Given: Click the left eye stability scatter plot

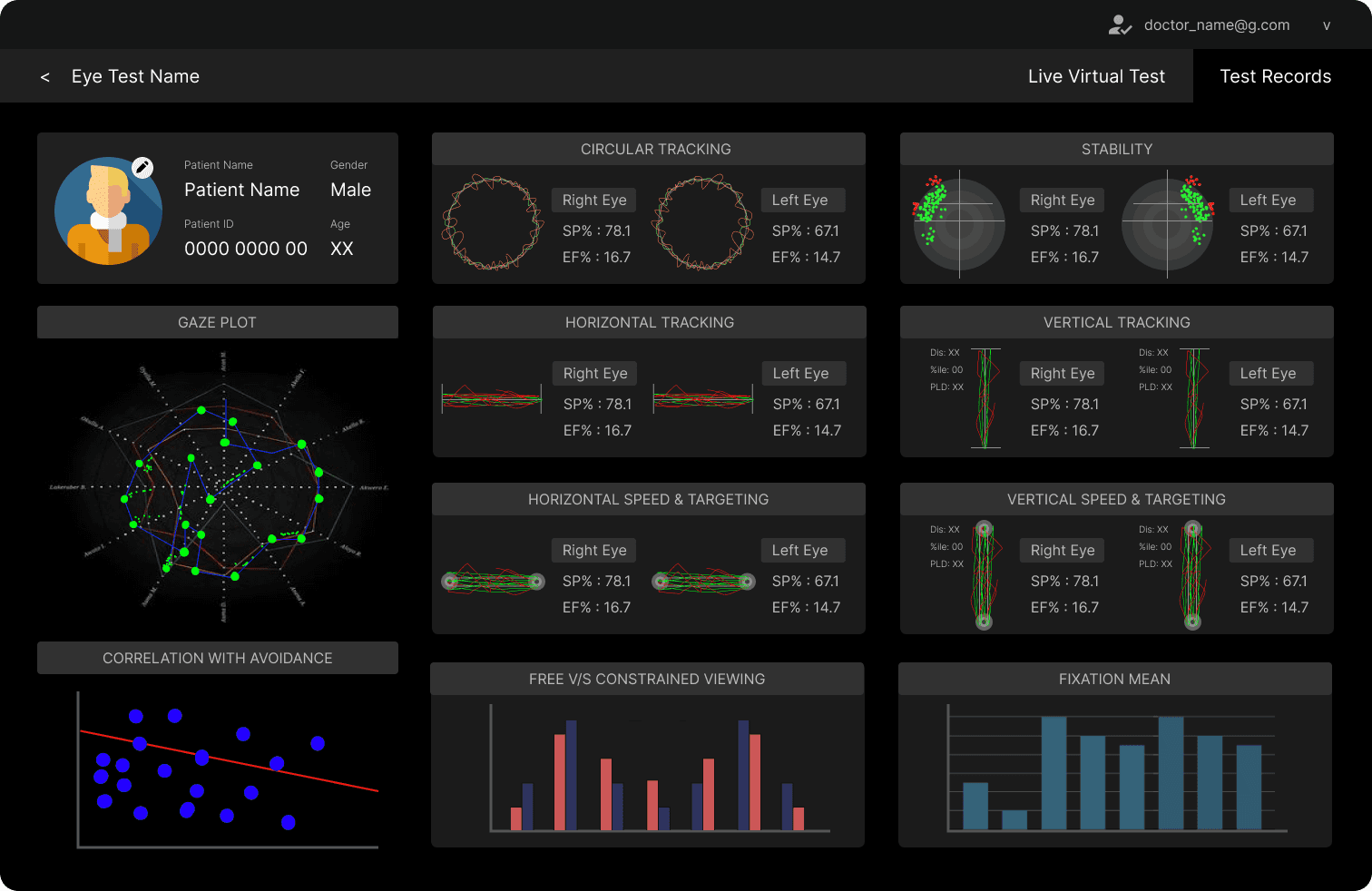Looking at the screenshot, I should click(1168, 225).
